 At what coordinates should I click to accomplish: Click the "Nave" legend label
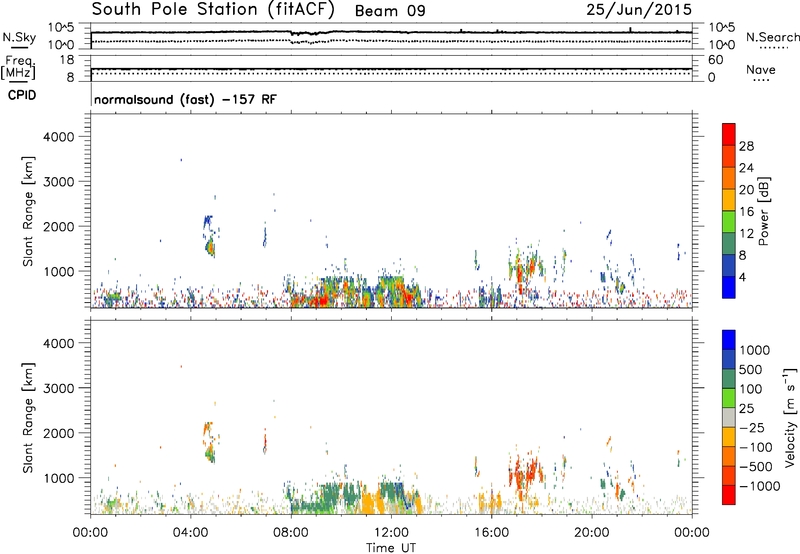click(760, 69)
